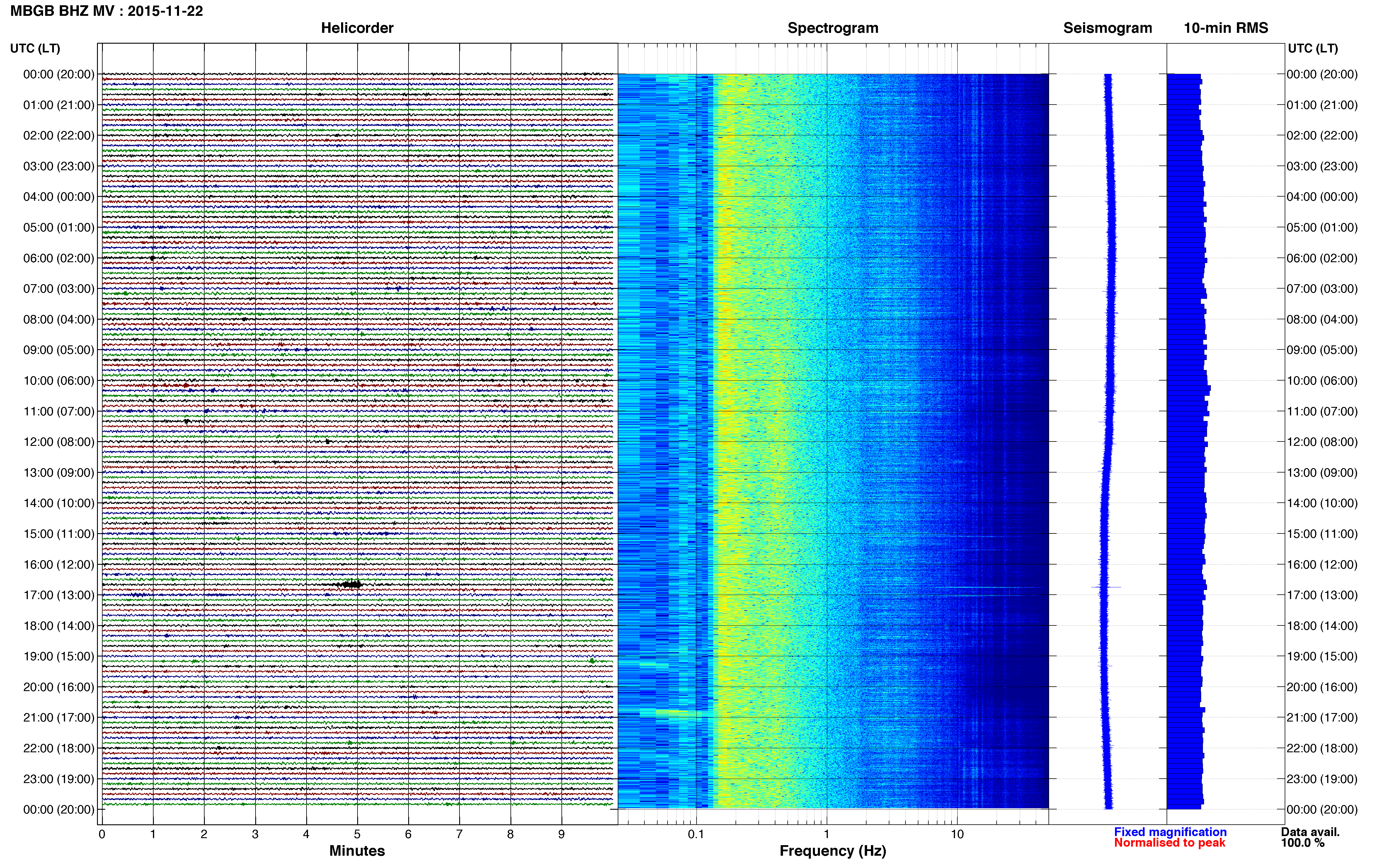Click the Helicorder-side 06:00 (02:00) time label
Screen dimensions: 1389x868
pyautogui.click(x=59, y=258)
